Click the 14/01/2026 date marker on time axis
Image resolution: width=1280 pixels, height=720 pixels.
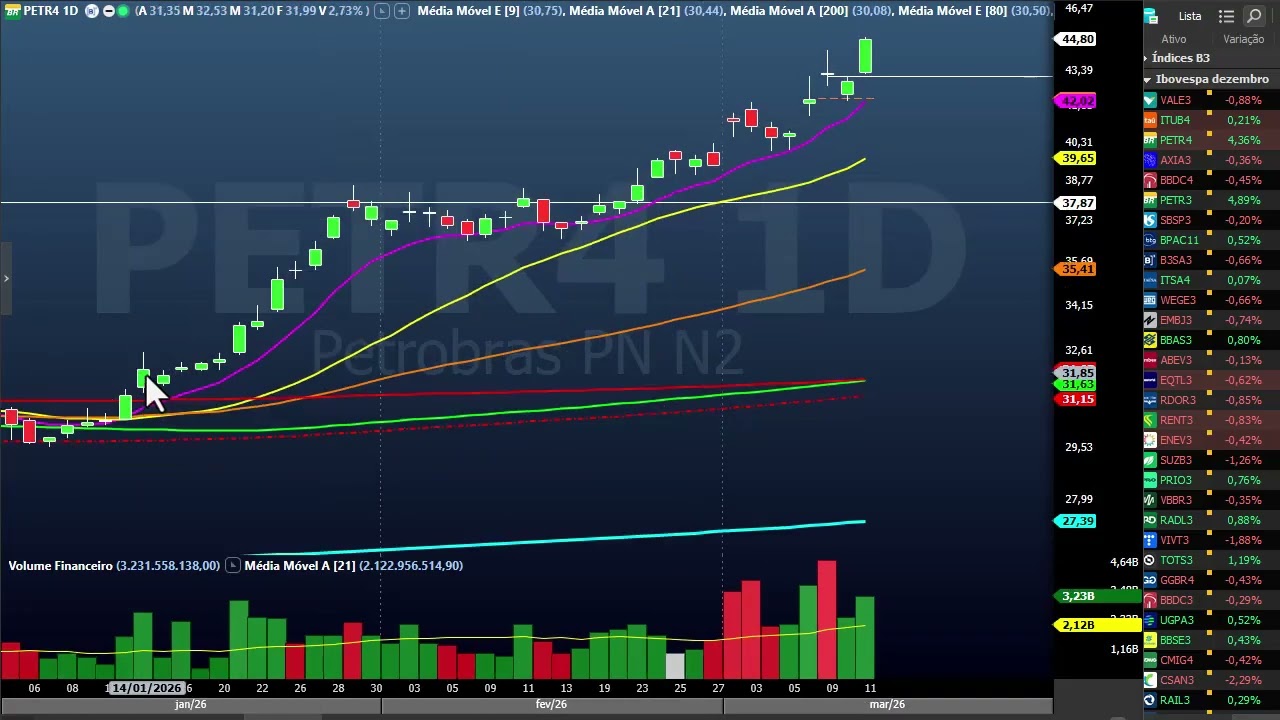[x=146, y=688]
